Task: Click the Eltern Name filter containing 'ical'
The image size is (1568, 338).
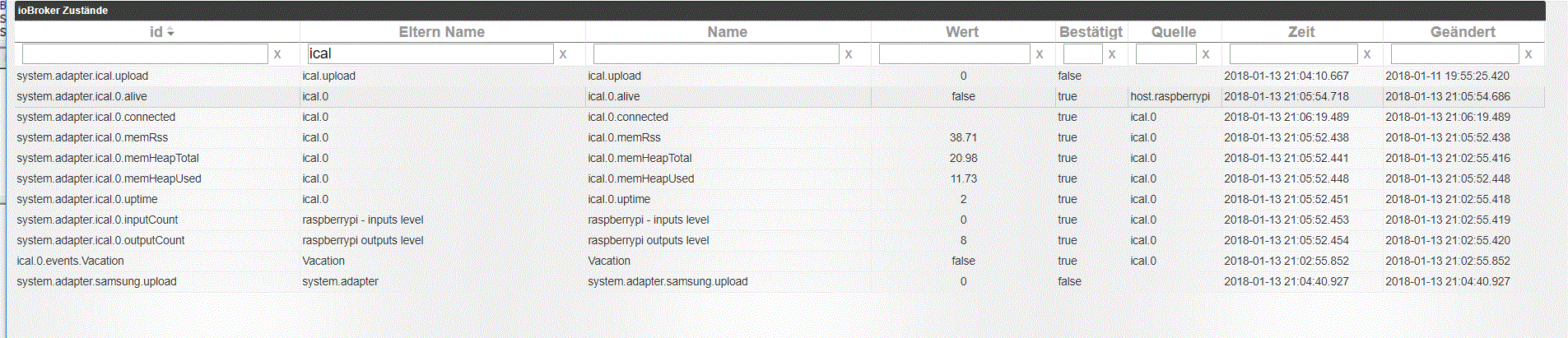Action: click(x=430, y=54)
